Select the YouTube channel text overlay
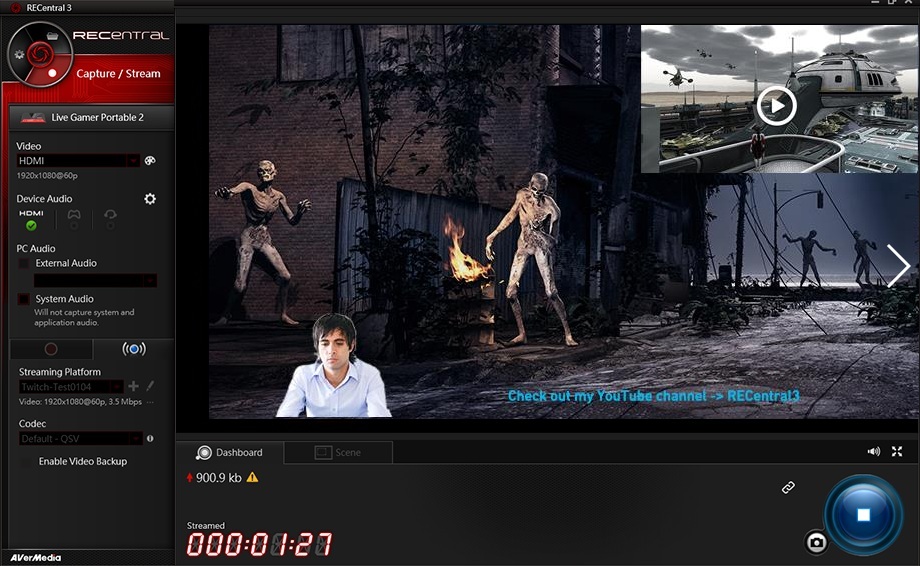 click(653, 396)
